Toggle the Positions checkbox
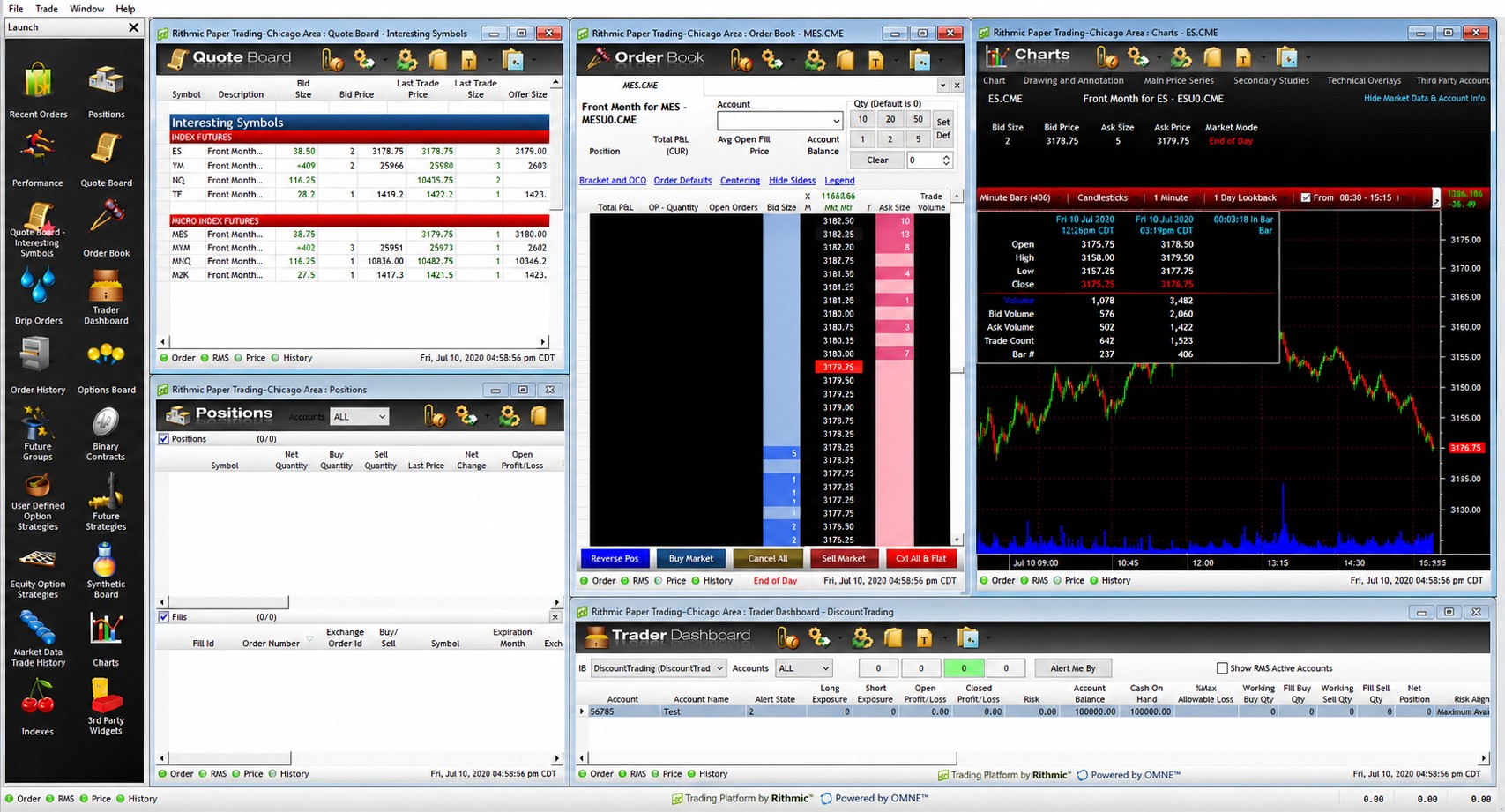The height and width of the screenshot is (812, 1505). 163,439
